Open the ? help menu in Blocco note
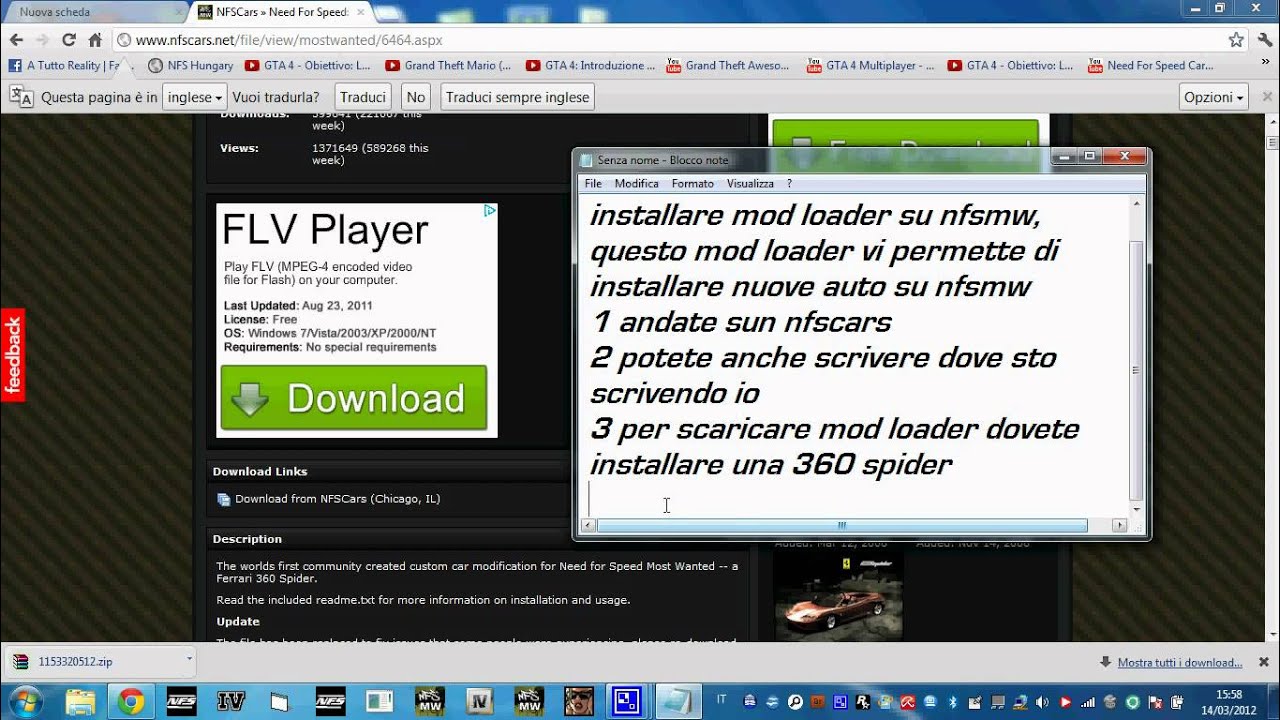Viewport: 1280px width, 720px height. coord(789,184)
